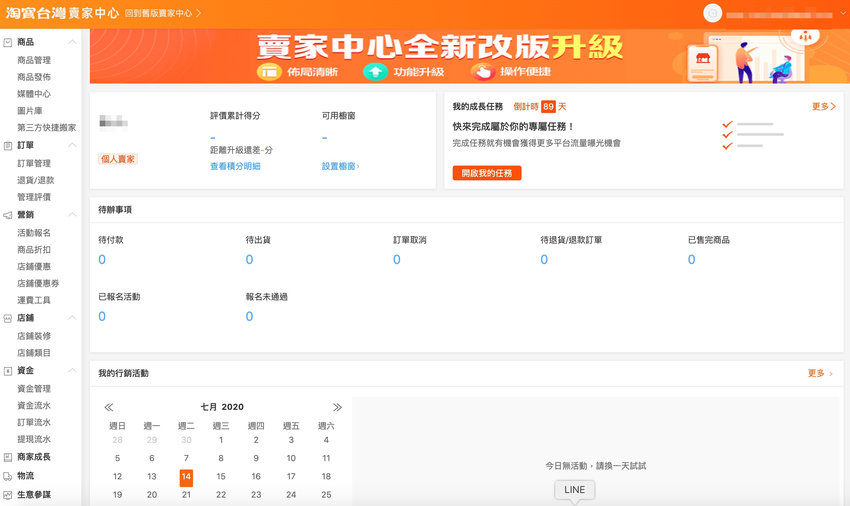Open 提現流水 in sidebar
The height and width of the screenshot is (506, 850).
tap(34, 439)
